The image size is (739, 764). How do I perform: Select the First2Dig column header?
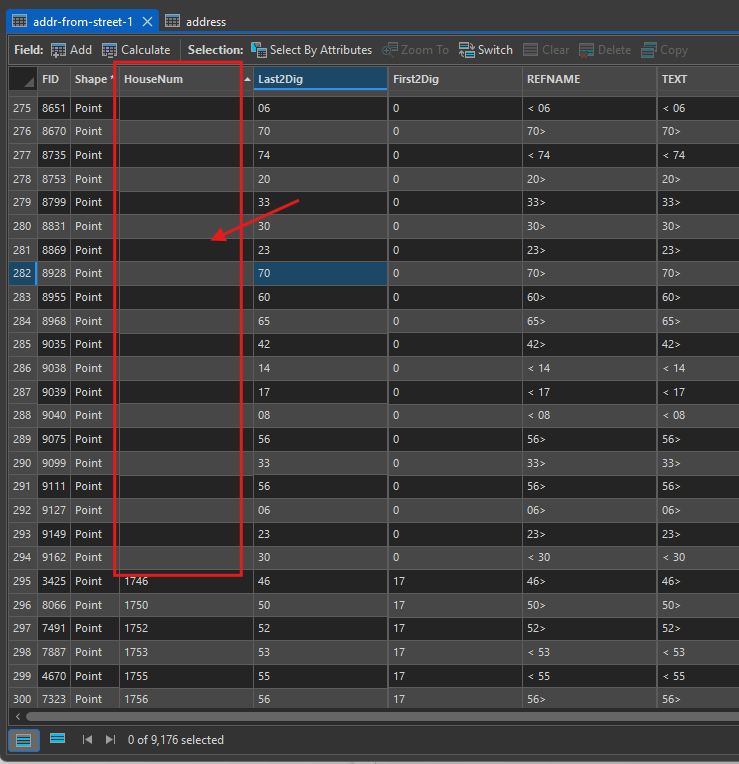coord(455,79)
